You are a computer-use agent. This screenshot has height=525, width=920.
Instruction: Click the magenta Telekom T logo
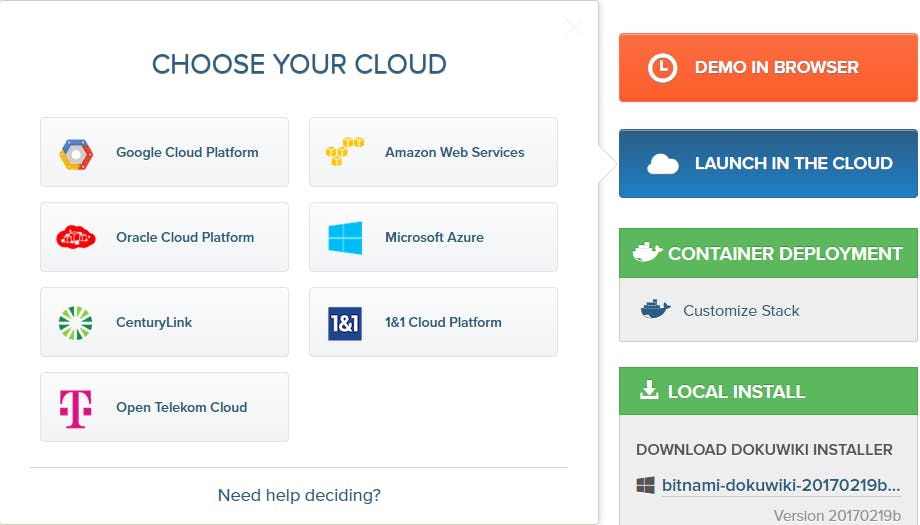(76, 408)
